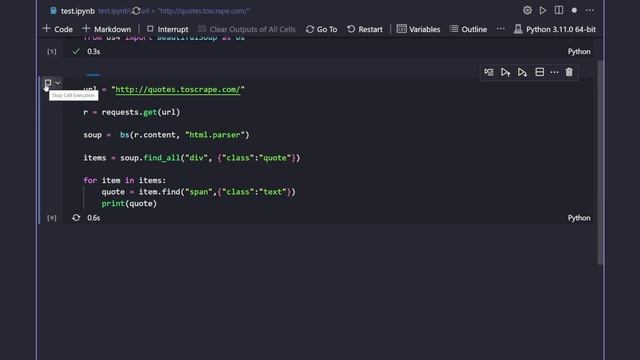The width and height of the screenshot is (640, 360).
Task: Open the run-options chevron beside the stop button
Action: coord(58,83)
